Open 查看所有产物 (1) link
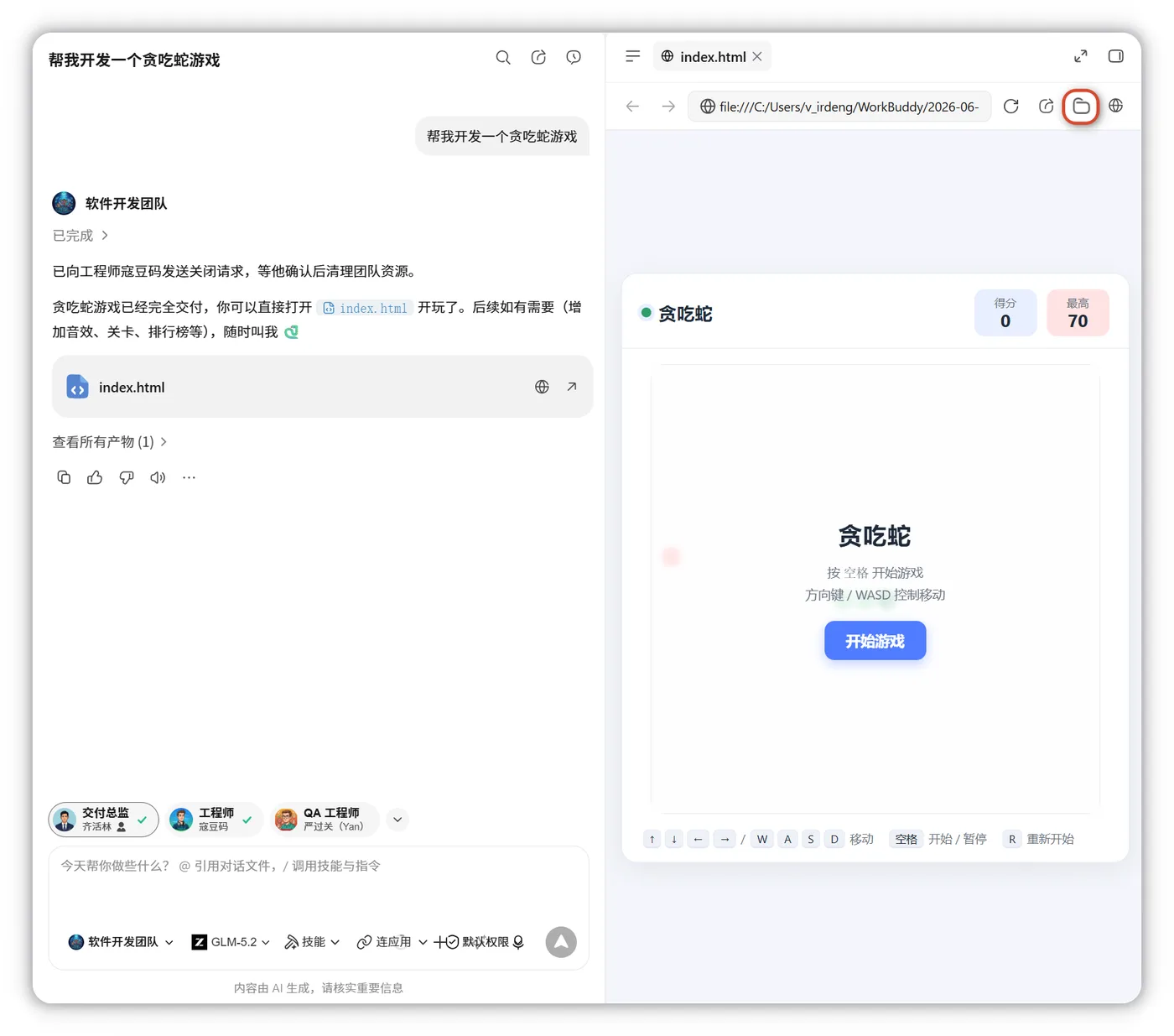The image size is (1174, 1036). pyautogui.click(x=110, y=442)
